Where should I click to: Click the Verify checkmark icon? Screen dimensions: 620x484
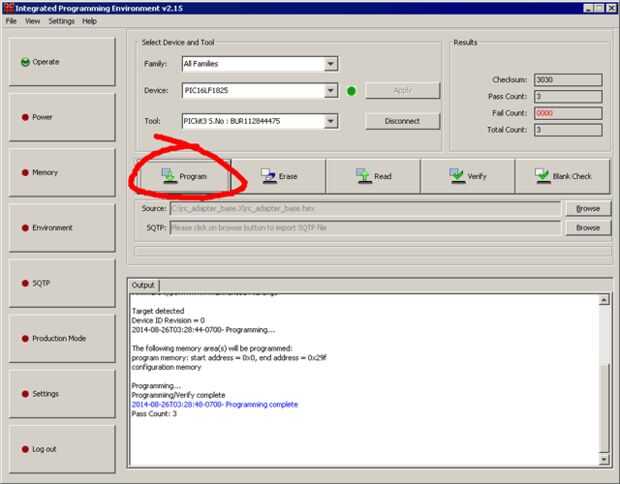pos(457,176)
